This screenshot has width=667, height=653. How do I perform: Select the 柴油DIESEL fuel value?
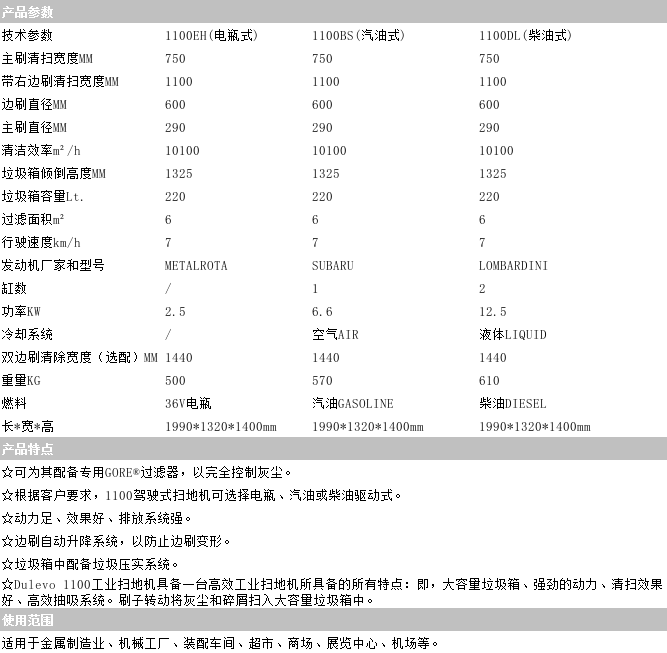point(513,404)
